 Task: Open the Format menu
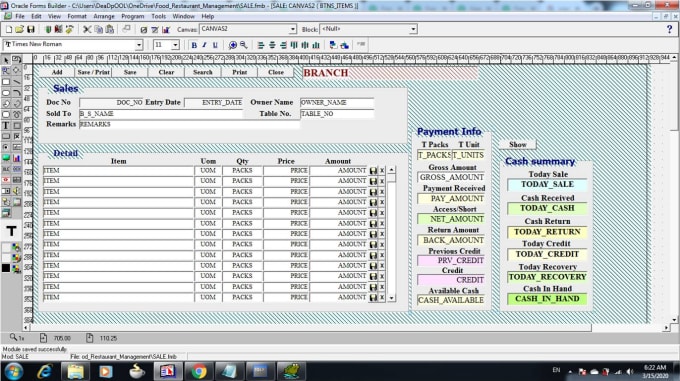[x=77, y=16]
